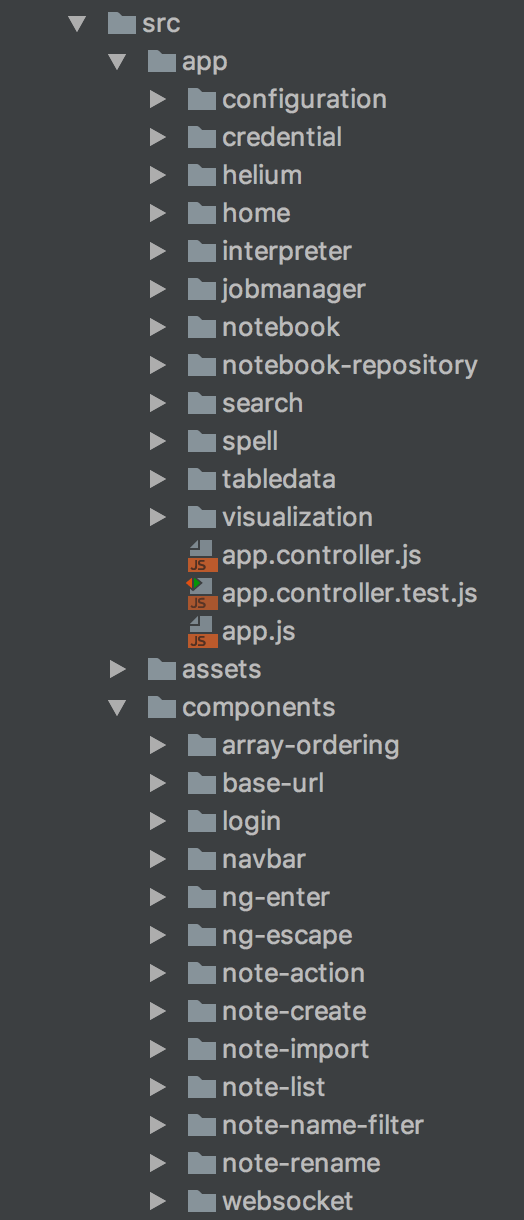524x1220 pixels.
Task: Expand the websocket folder arrow
Action: [x=158, y=1201]
